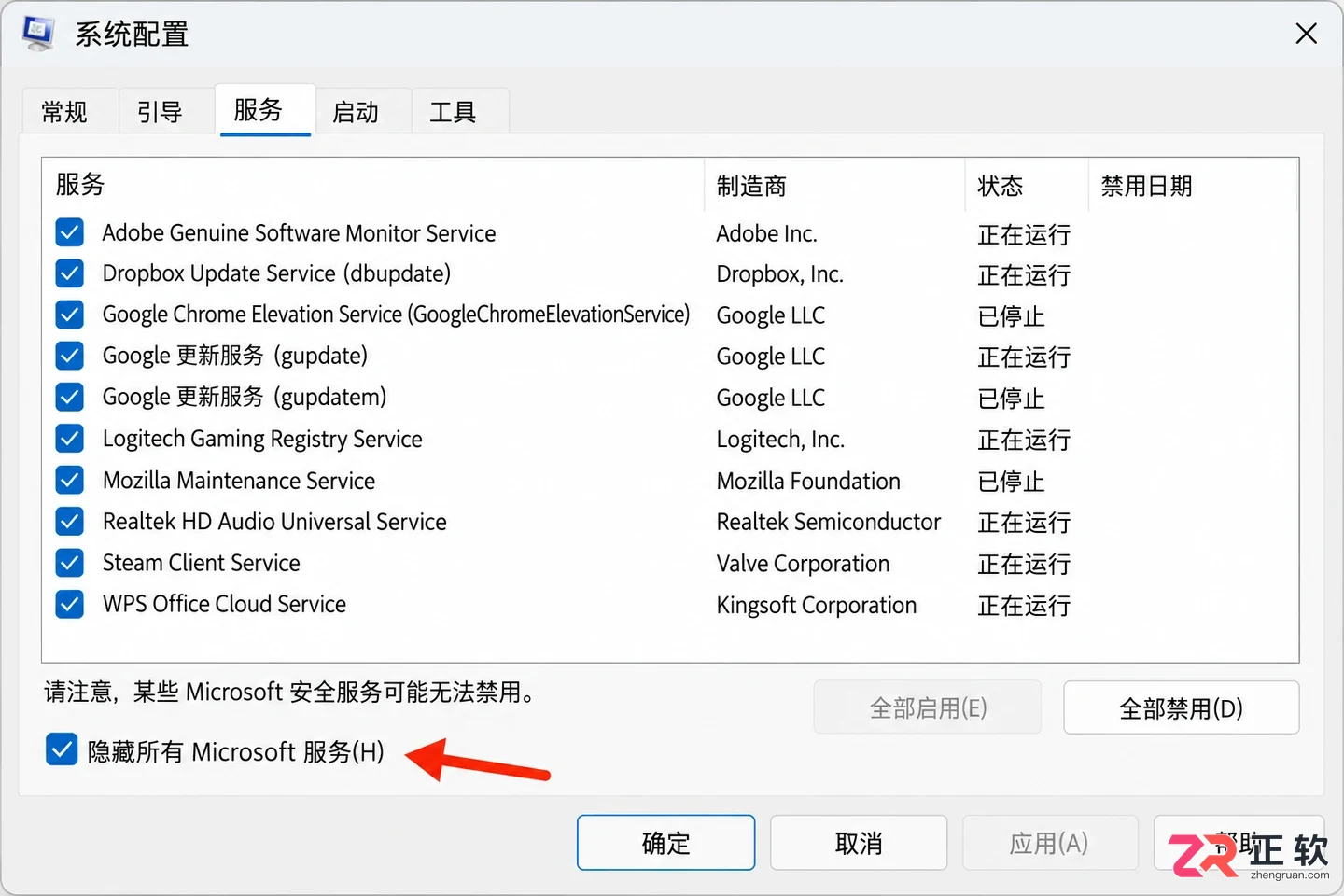This screenshot has height=896, width=1344.
Task: Sort by the 服务 column header
Action: coord(373,185)
